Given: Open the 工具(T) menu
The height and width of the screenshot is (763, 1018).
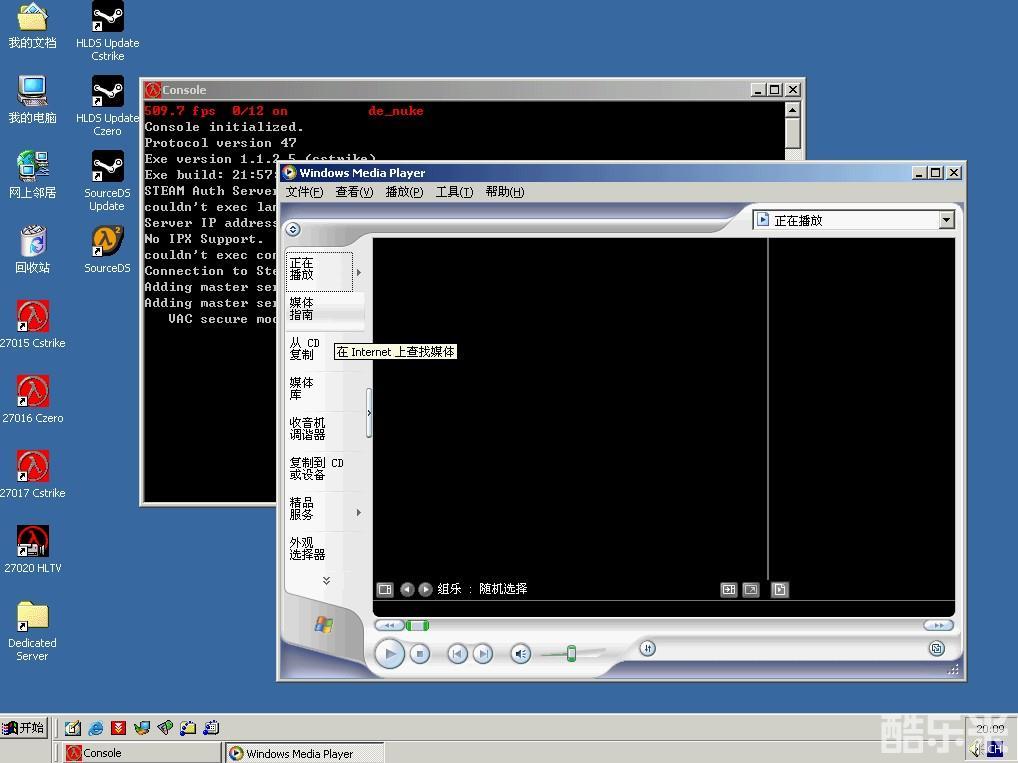Looking at the screenshot, I should pos(454,192).
